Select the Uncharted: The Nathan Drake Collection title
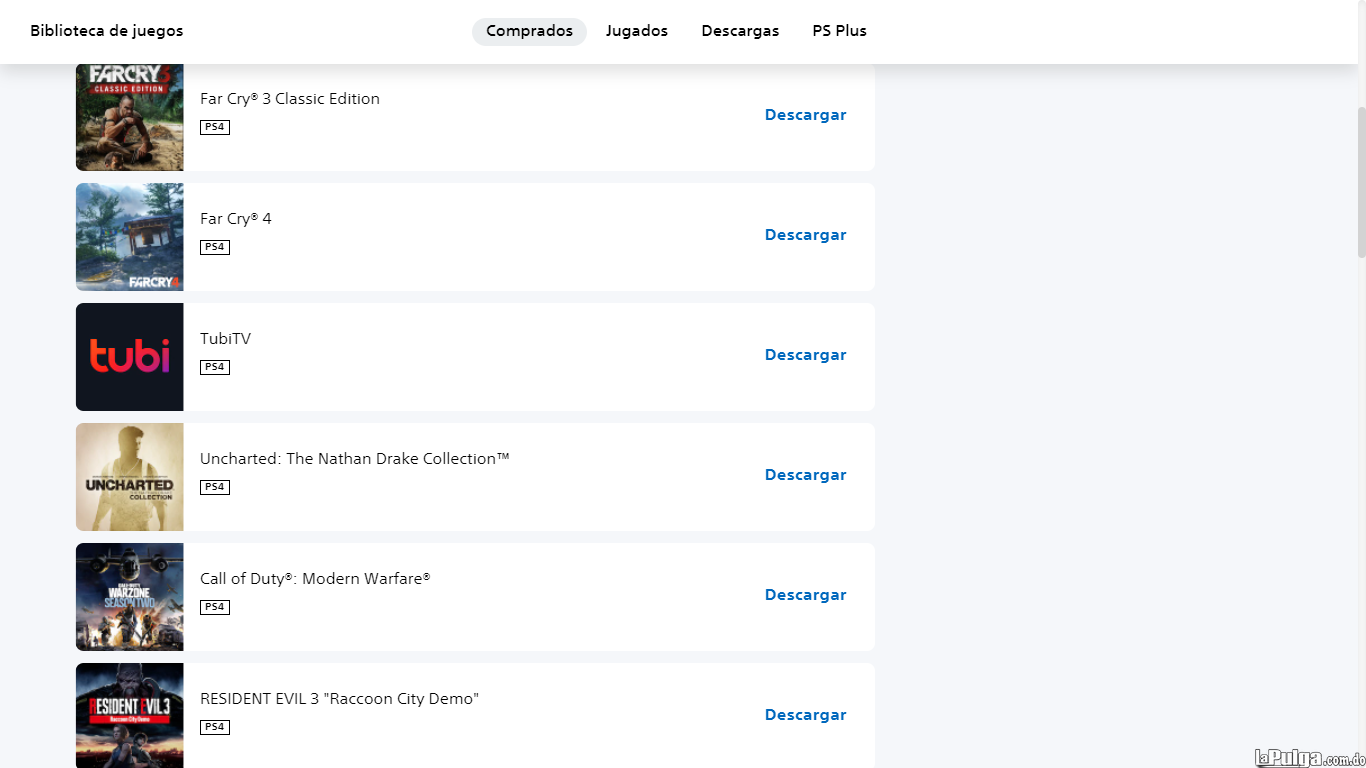This screenshot has height=768, width=1366. click(x=355, y=459)
